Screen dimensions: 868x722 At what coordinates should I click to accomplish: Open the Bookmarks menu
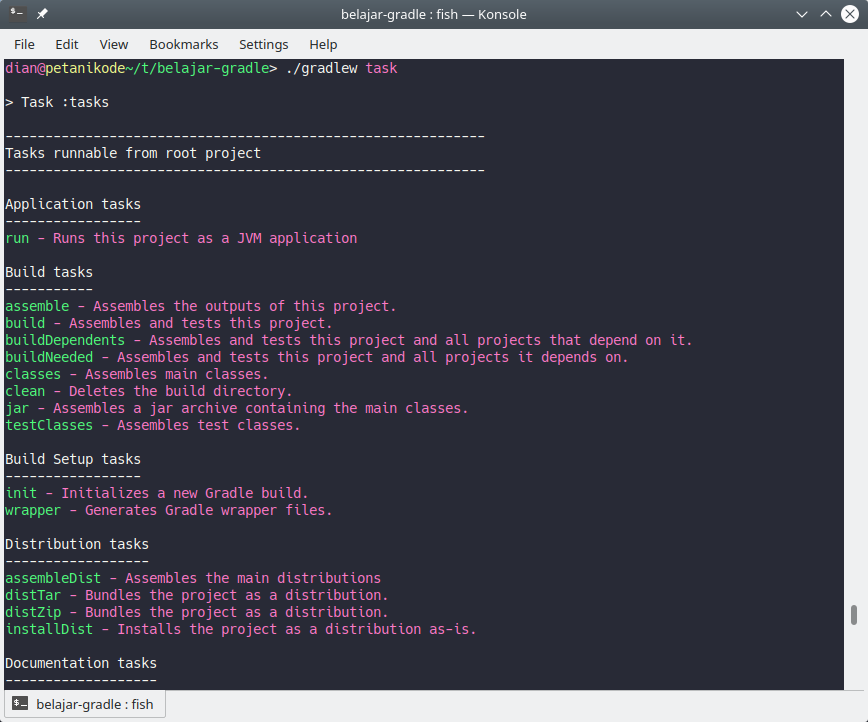(x=183, y=44)
